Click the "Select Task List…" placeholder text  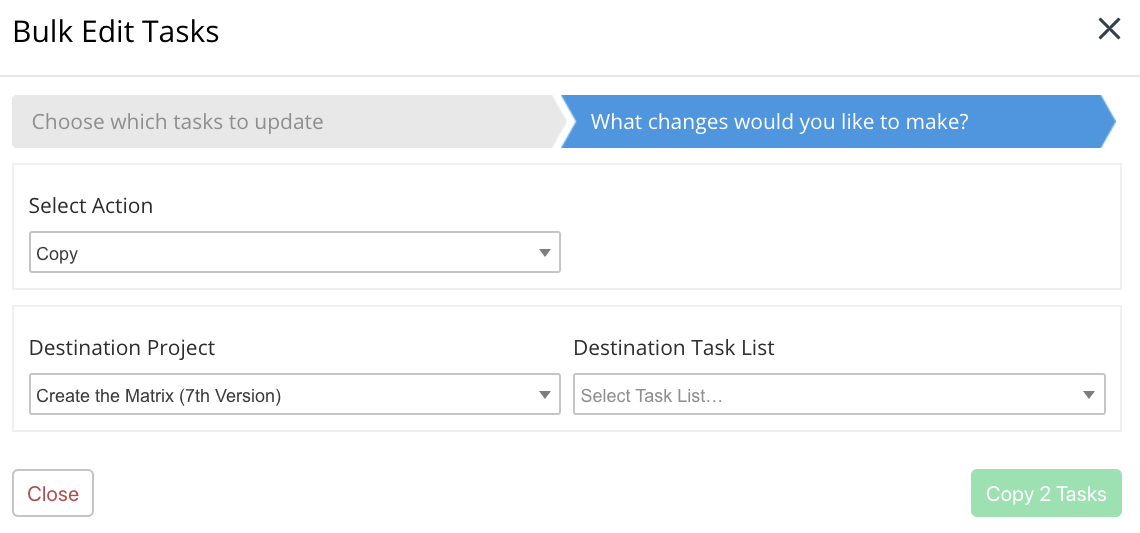tap(651, 396)
